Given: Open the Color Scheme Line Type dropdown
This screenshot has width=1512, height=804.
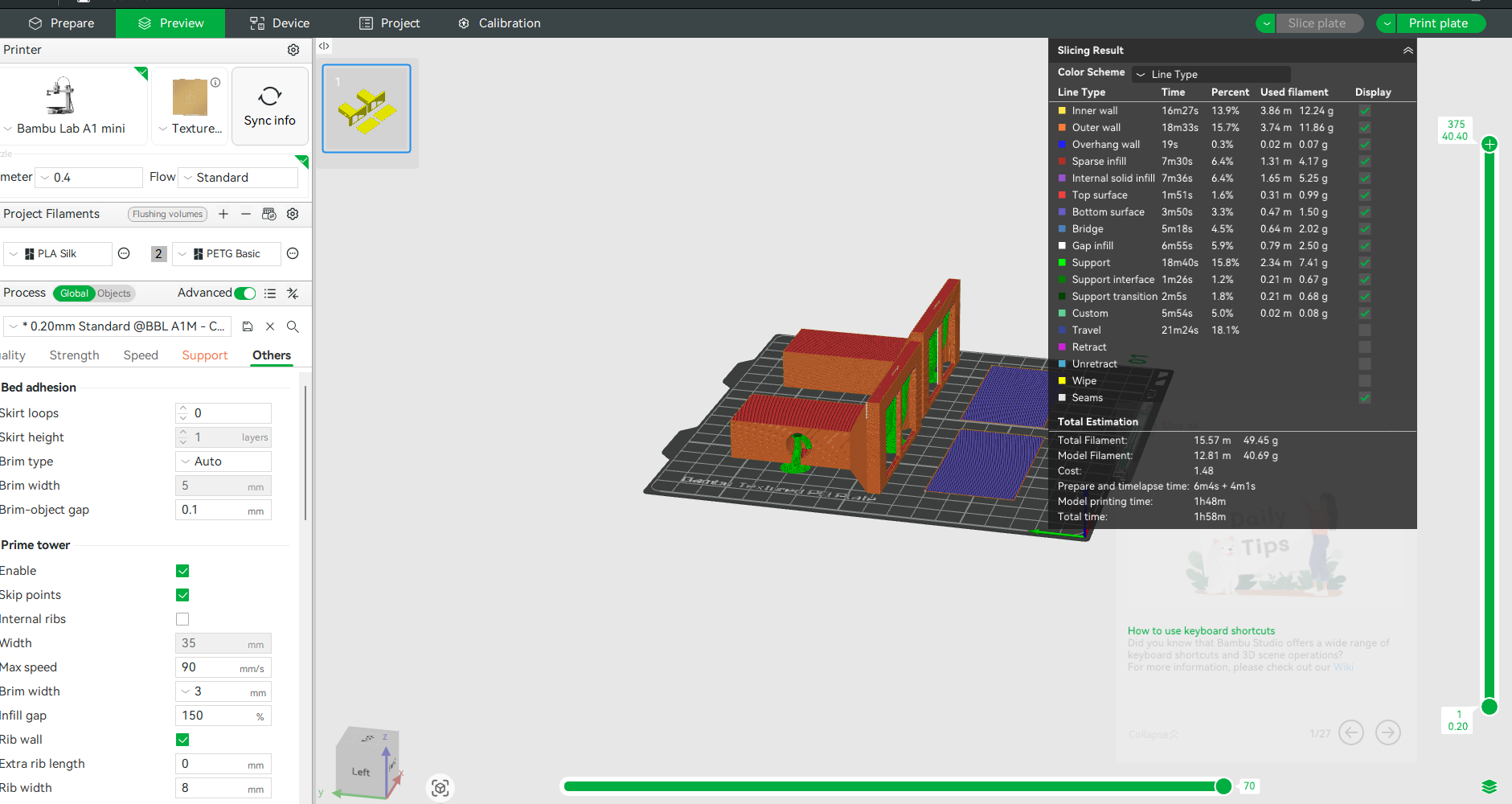Looking at the screenshot, I should pos(1211,74).
